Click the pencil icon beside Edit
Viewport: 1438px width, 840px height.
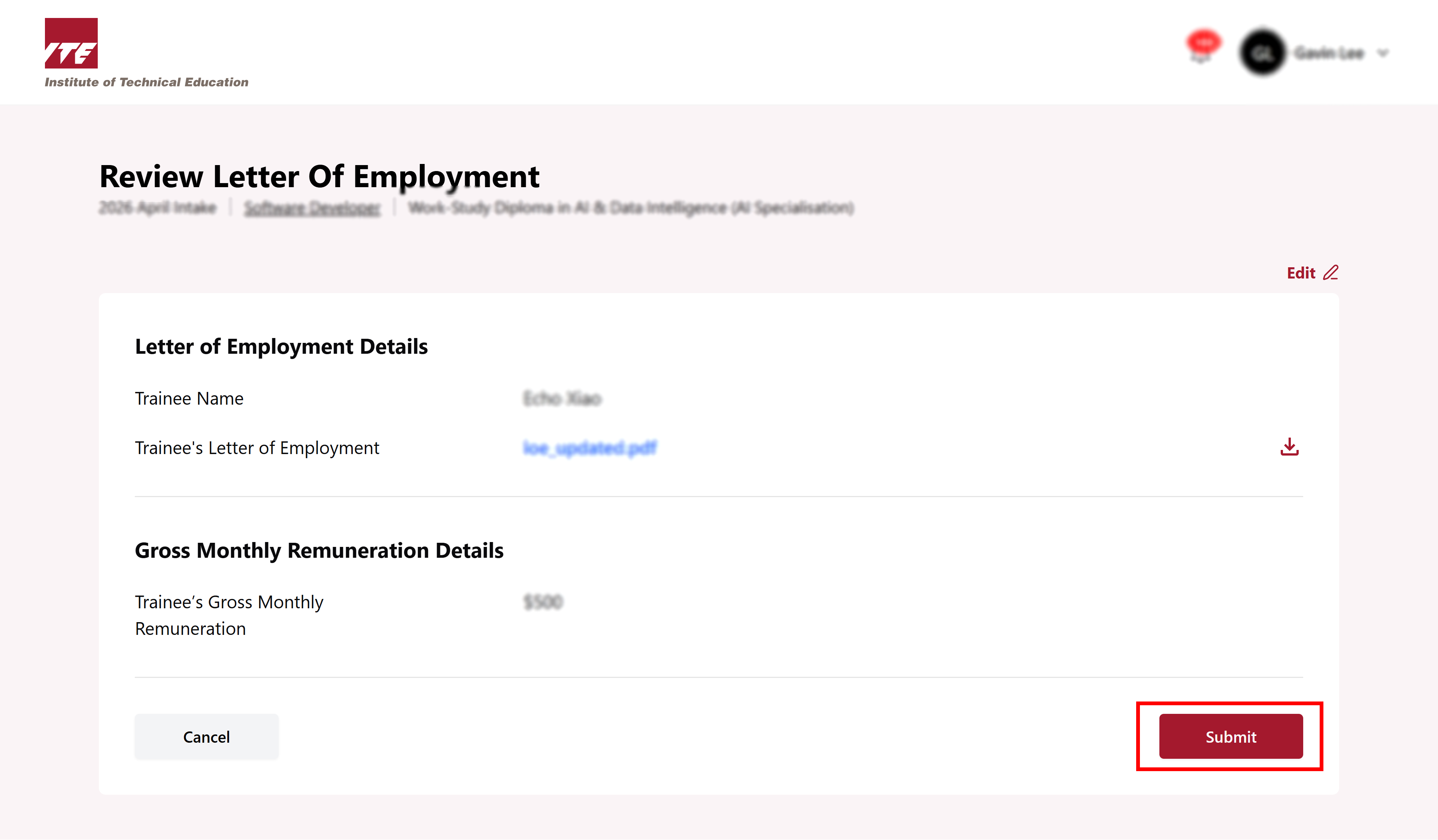click(1330, 273)
